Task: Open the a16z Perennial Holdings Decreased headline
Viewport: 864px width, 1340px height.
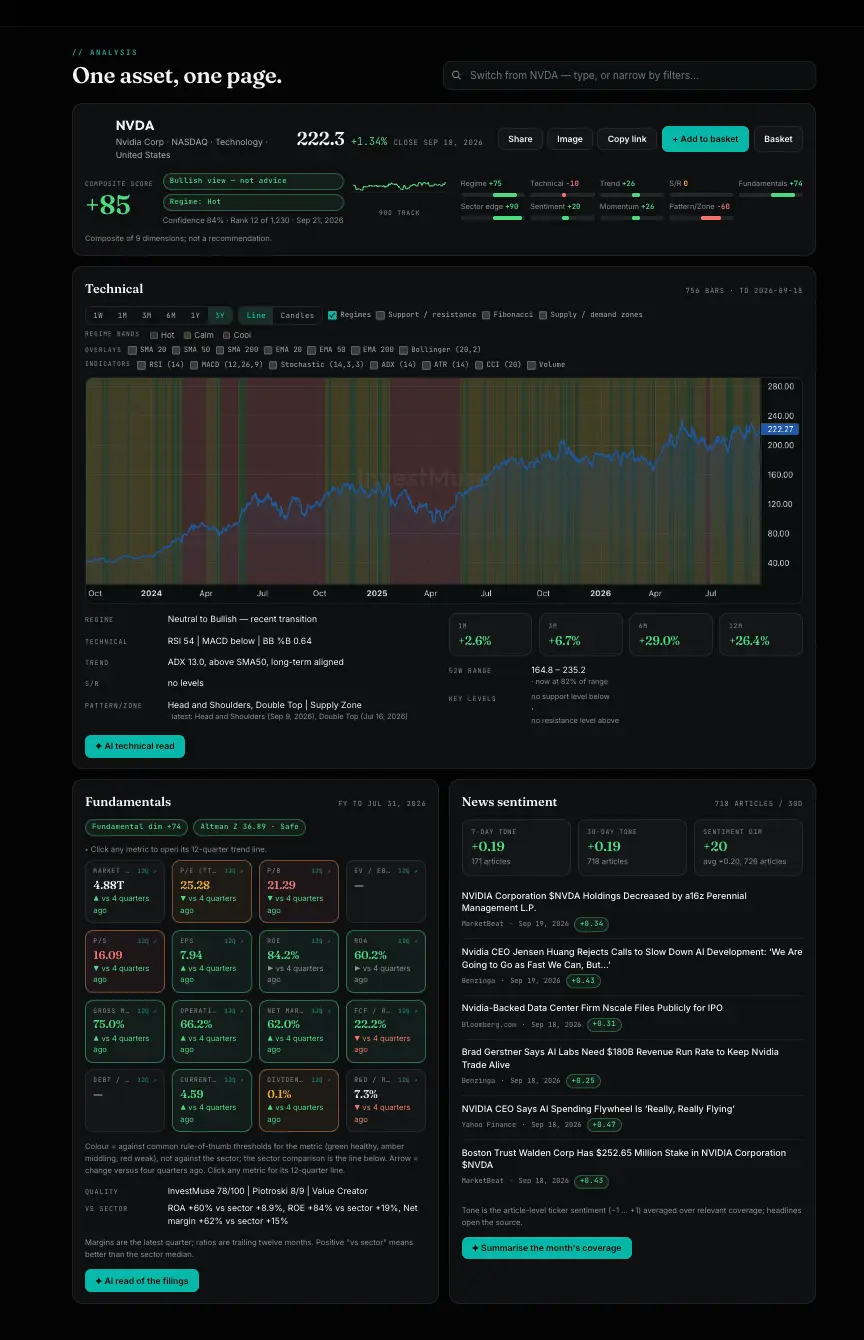Action: click(x=604, y=902)
